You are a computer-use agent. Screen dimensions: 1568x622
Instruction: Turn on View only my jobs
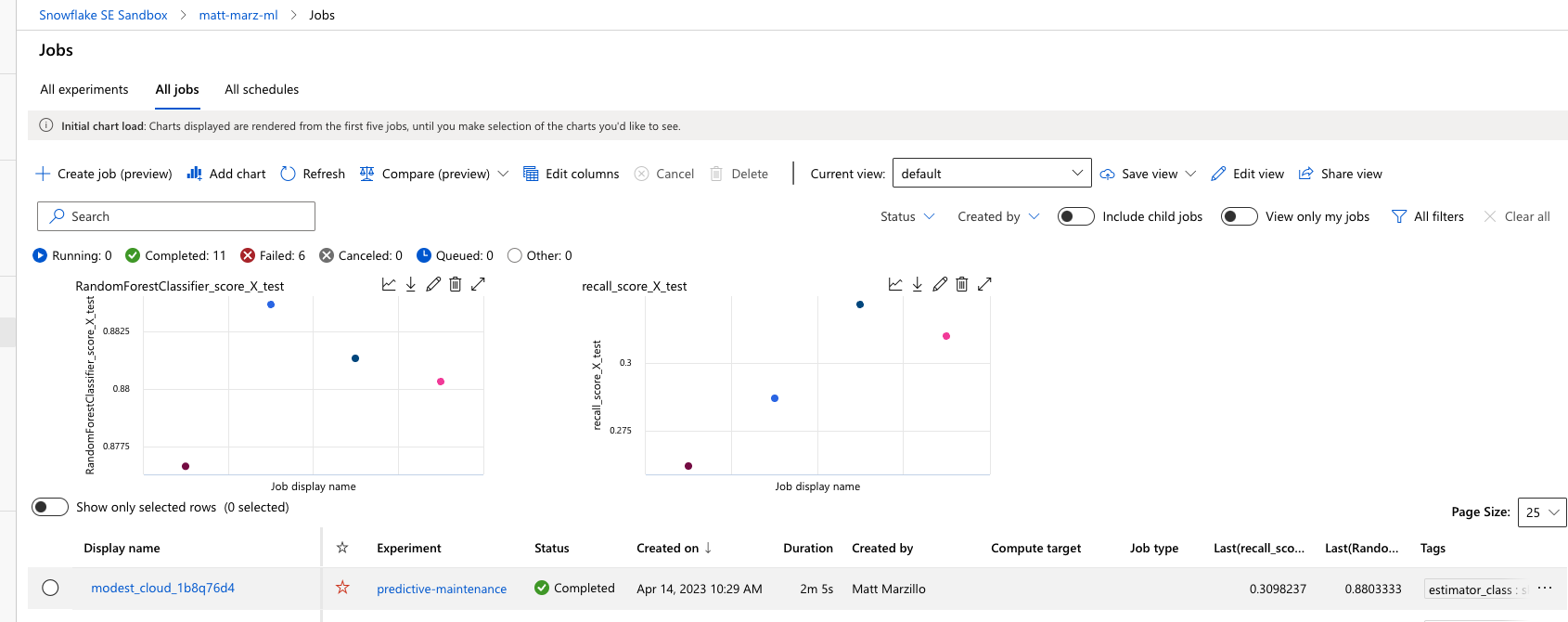tap(1239, 216)
